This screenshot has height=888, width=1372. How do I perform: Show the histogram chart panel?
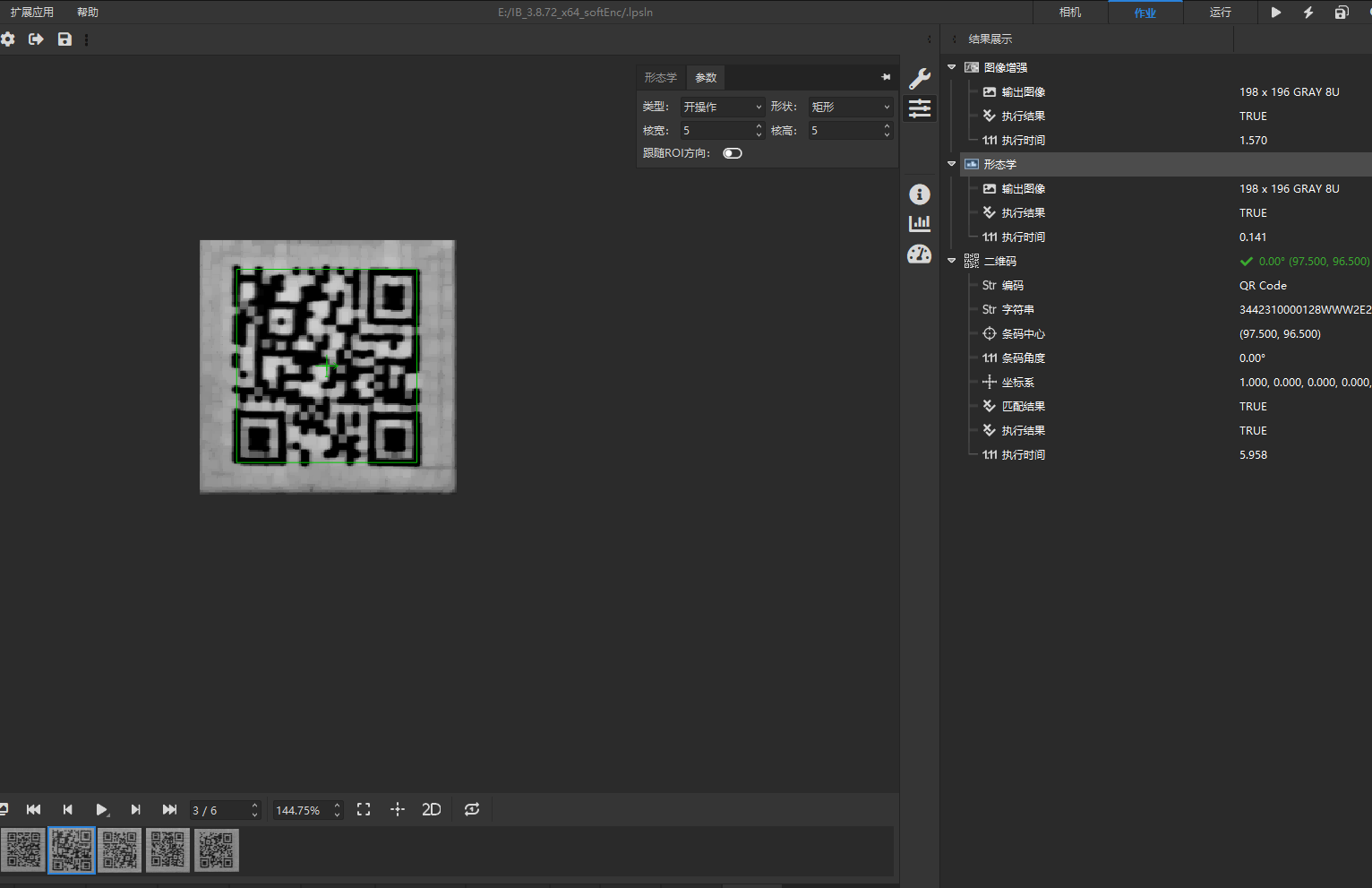(920, 224)
